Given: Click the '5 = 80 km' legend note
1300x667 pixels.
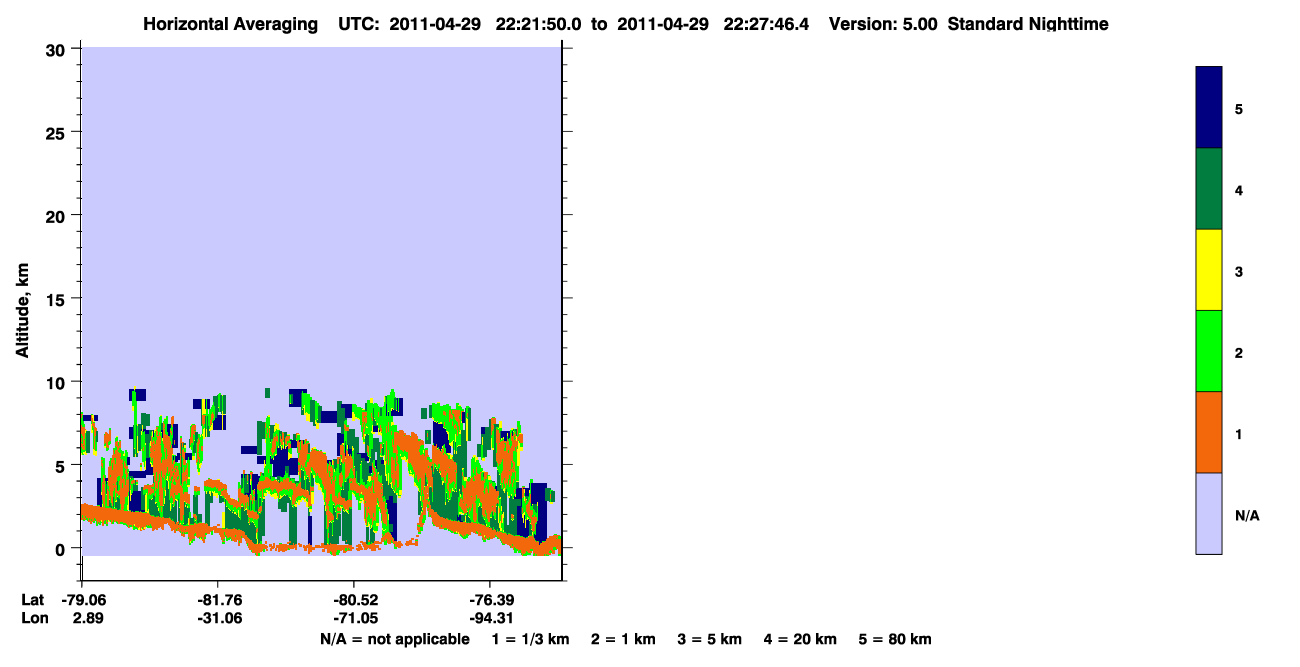Looking at the screenshot, I should click(x=895, y=639).
